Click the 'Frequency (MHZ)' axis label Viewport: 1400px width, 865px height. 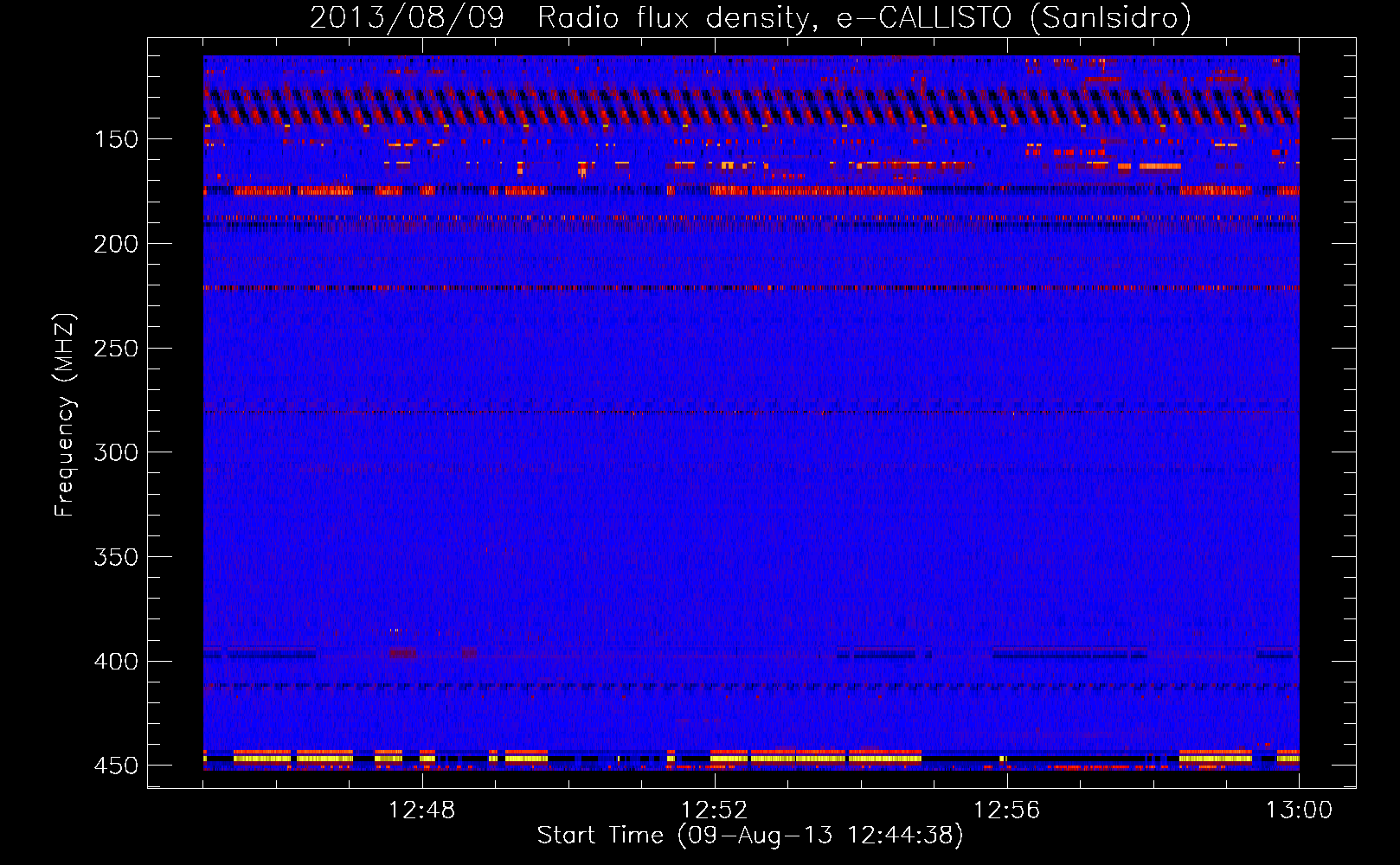(65, 415)
